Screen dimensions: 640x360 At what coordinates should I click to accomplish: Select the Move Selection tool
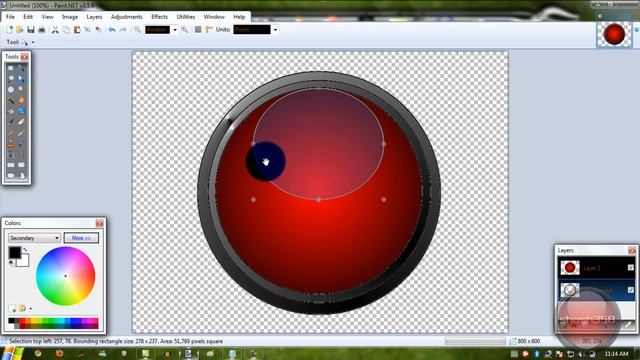tap(21, 78)
